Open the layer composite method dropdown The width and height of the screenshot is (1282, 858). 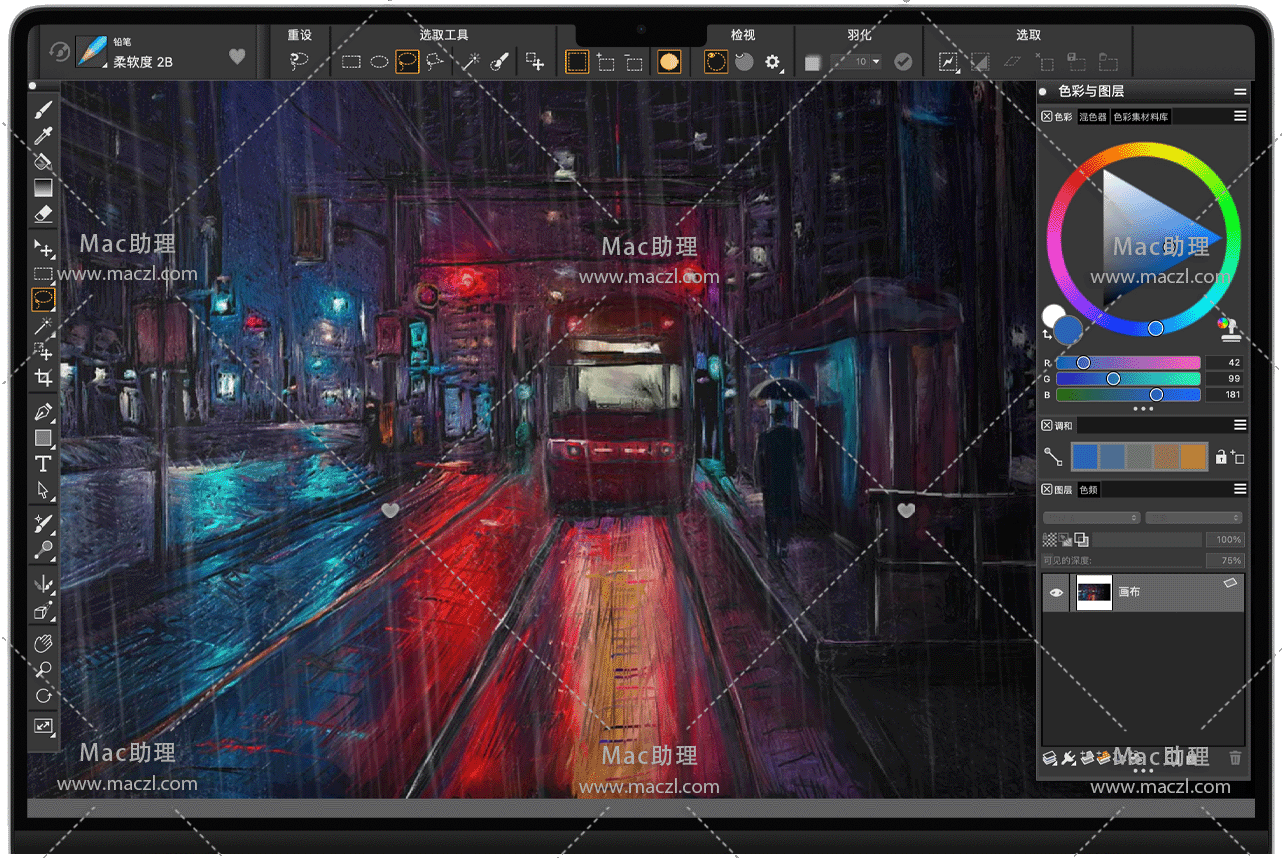coord(1092,517)
